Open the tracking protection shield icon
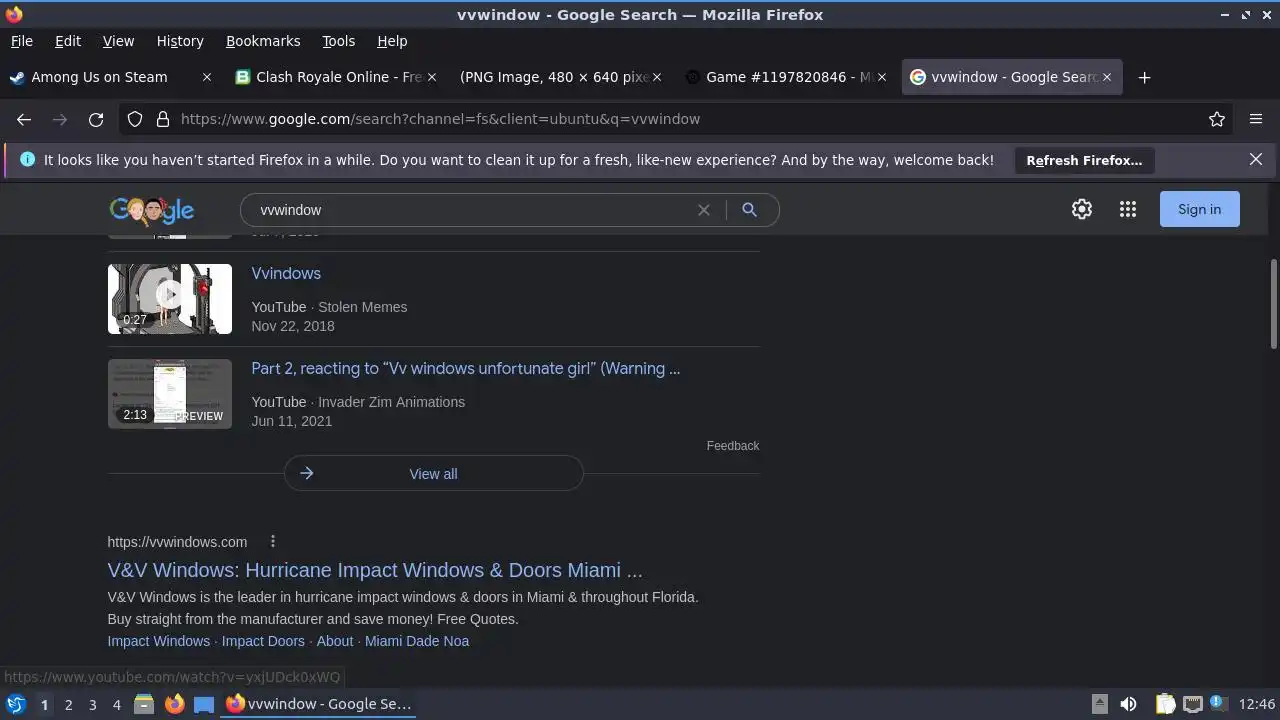The width and height of the screenshot is (1280, 720). [x=135, y=119]
